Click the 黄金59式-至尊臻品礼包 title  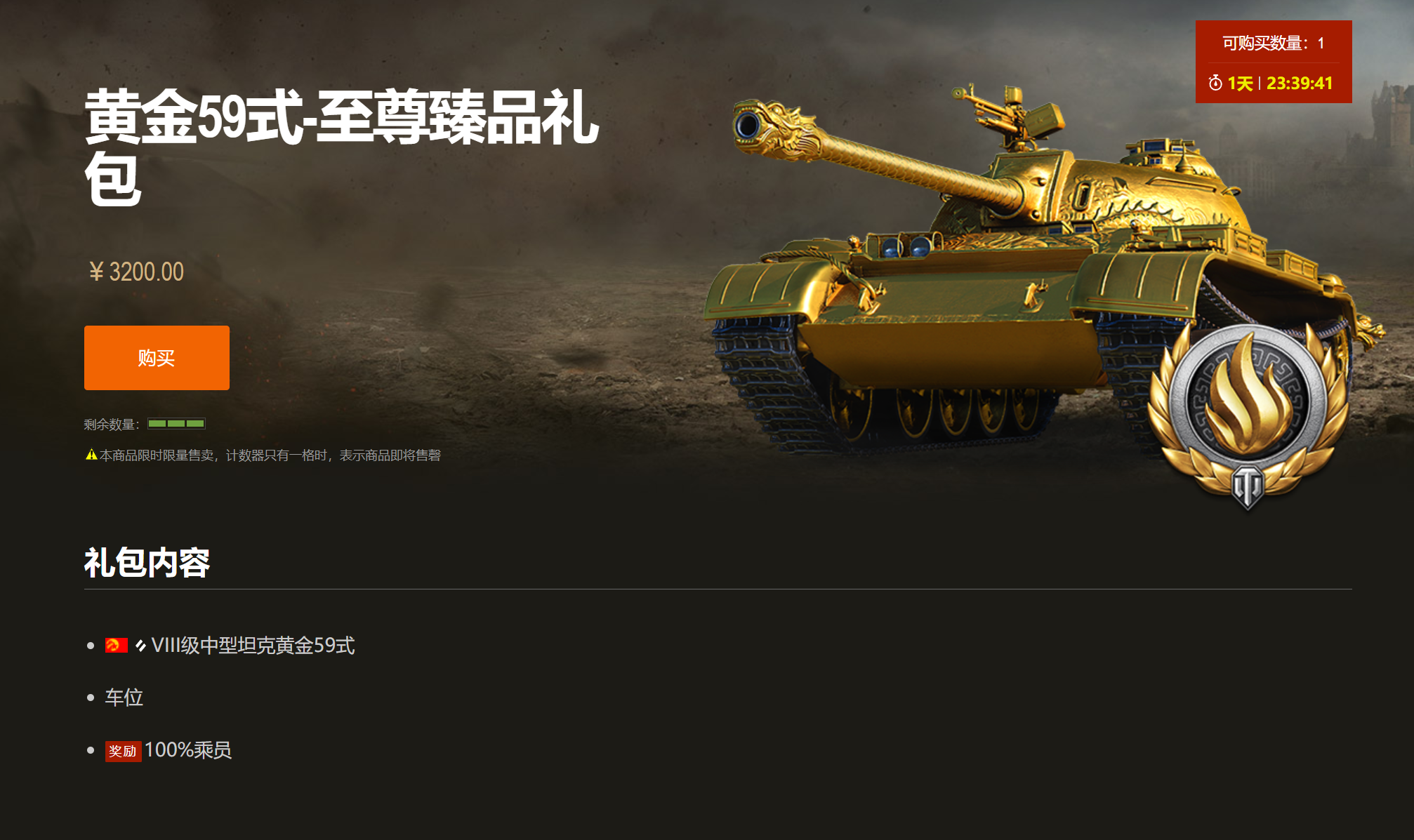(x=342, y=147)
